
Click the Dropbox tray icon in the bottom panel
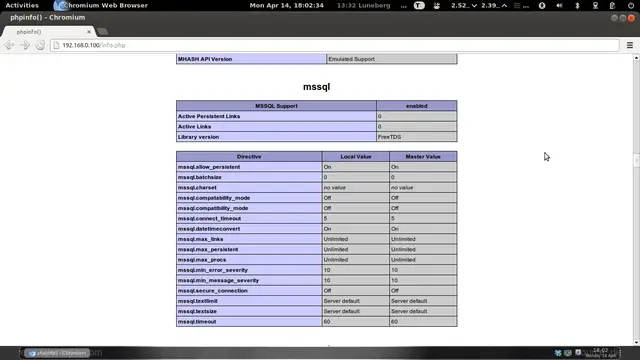point(558,353)
